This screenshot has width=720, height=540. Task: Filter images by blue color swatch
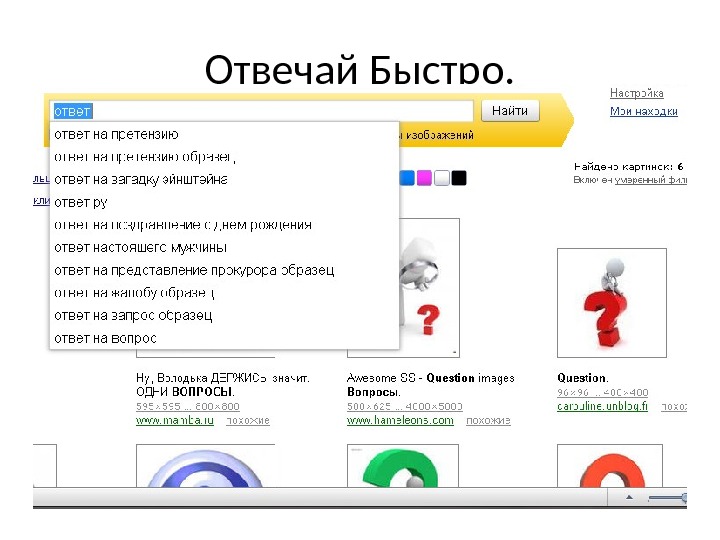point(407,178)
